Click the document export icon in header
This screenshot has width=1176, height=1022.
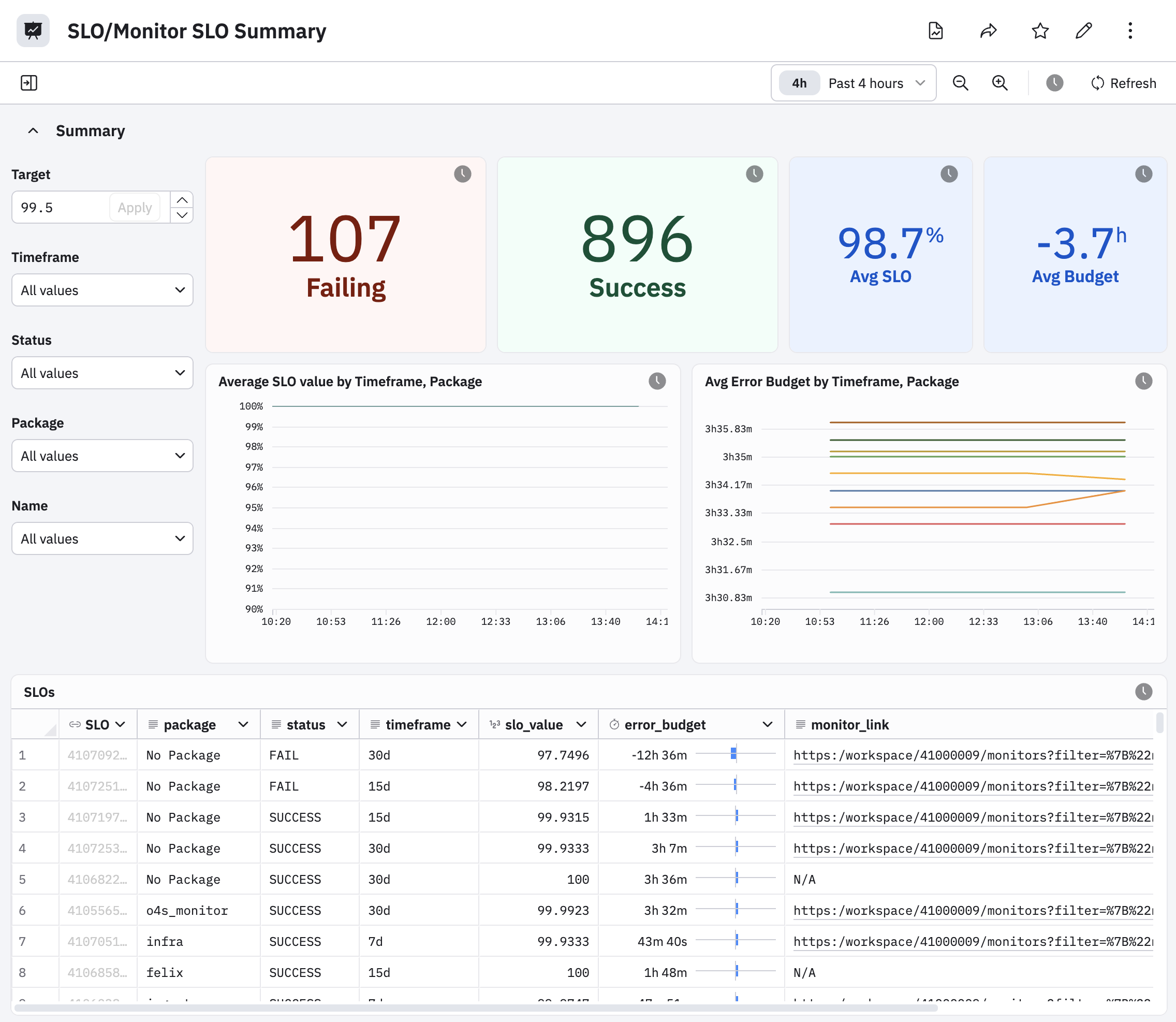(936, 31)
